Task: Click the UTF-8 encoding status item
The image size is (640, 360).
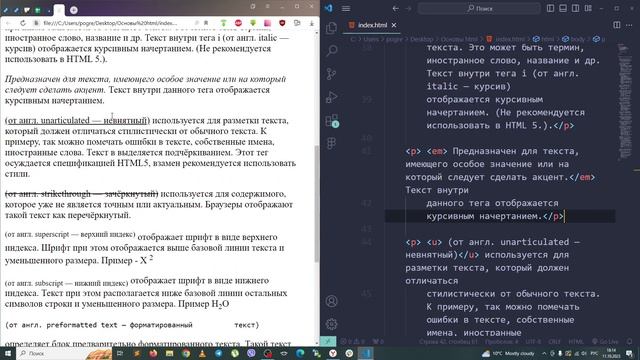Action: 533,341
